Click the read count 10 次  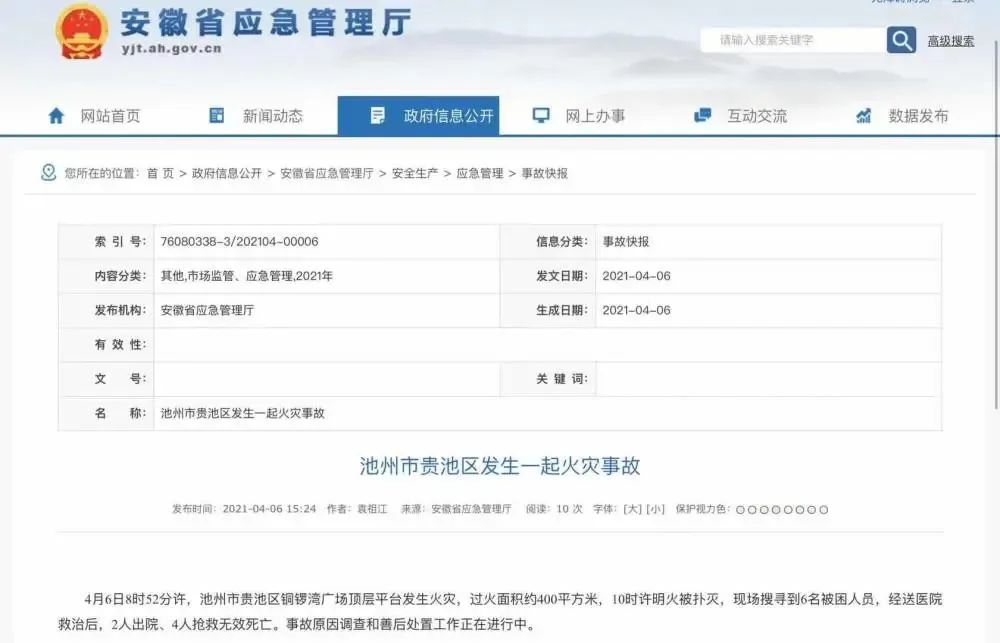tap(570, 509)
